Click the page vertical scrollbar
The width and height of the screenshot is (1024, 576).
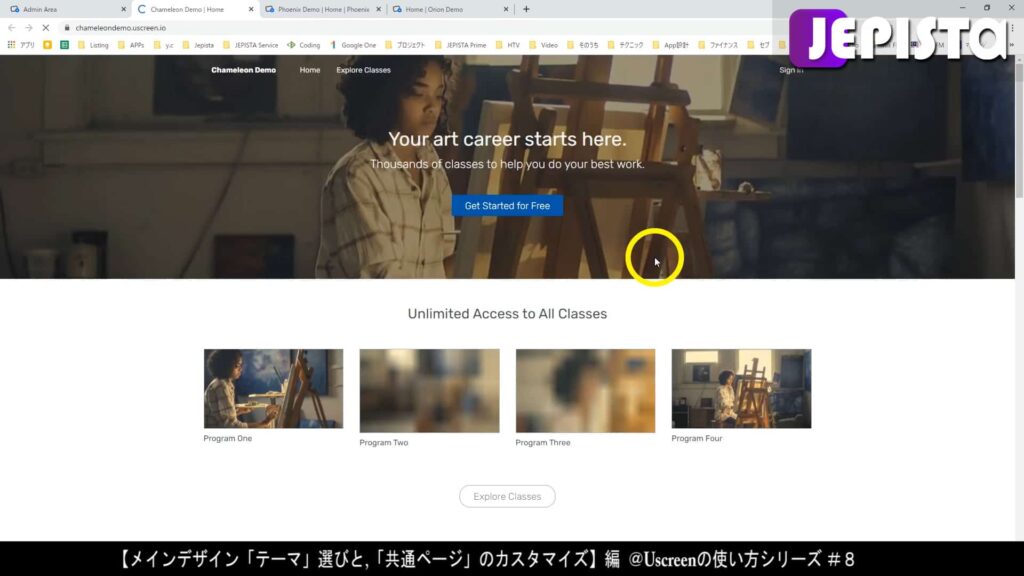[1019, 131]
